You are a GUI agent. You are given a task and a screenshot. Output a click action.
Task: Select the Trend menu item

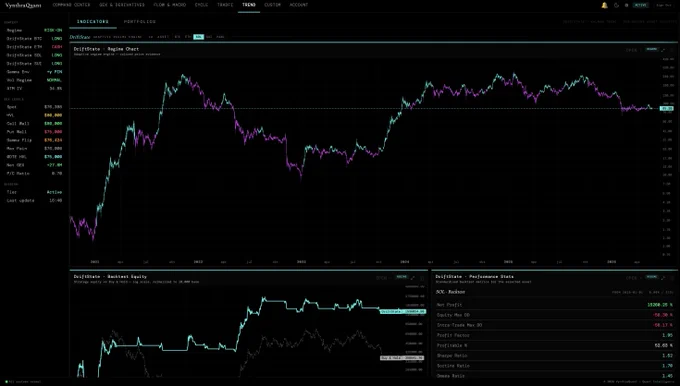click(249, 5)
